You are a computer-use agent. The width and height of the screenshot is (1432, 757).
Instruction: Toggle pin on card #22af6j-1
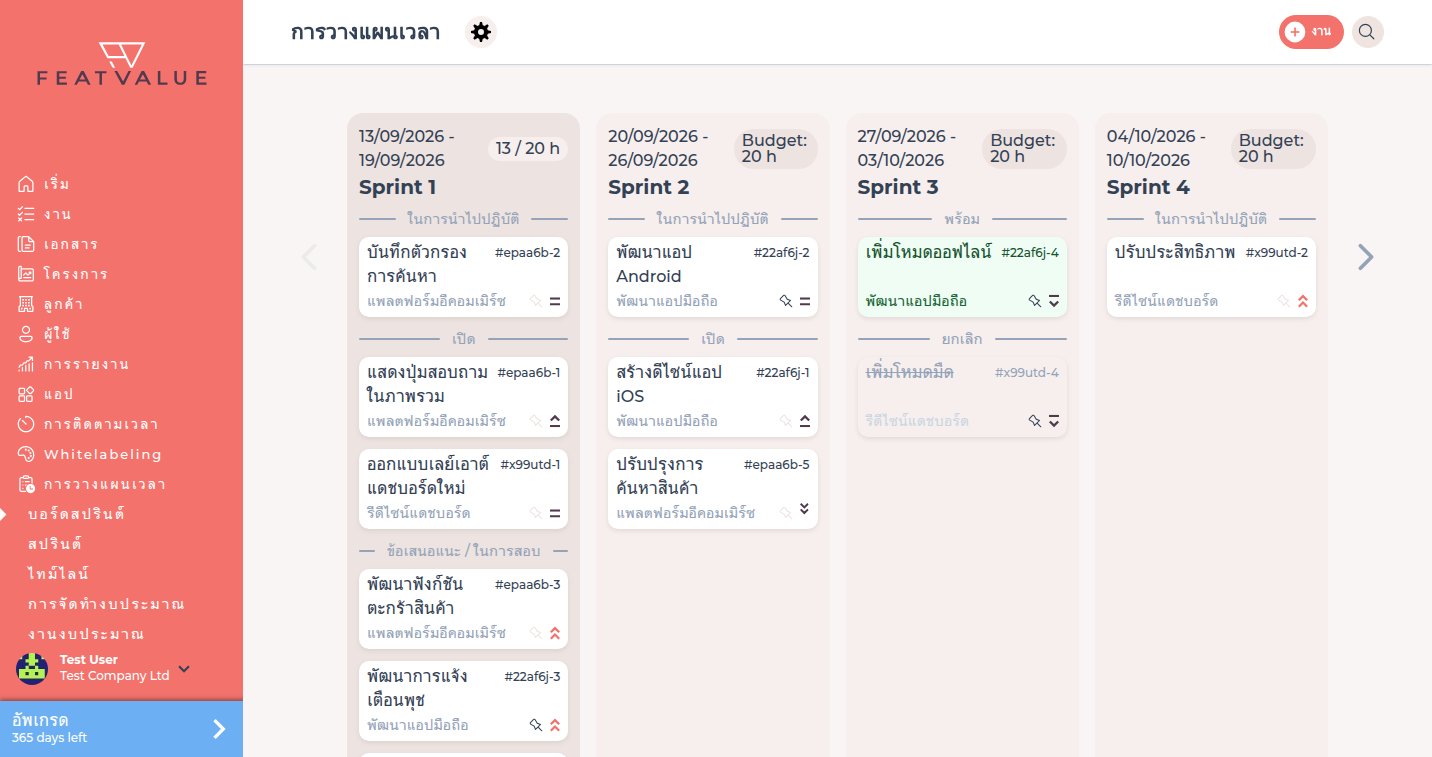point(785,421)
